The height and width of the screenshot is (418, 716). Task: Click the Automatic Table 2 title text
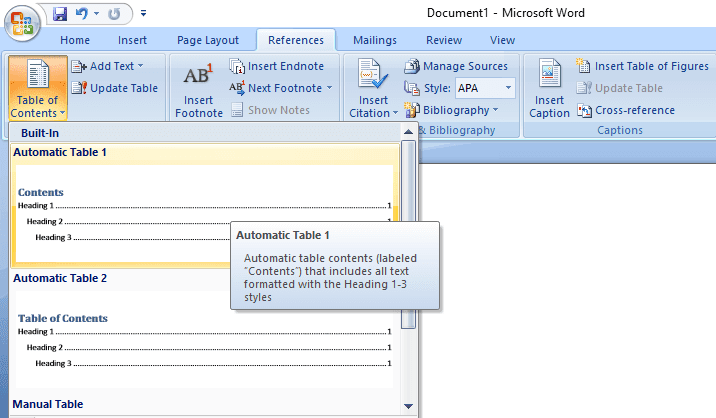[x=60, y=278]
